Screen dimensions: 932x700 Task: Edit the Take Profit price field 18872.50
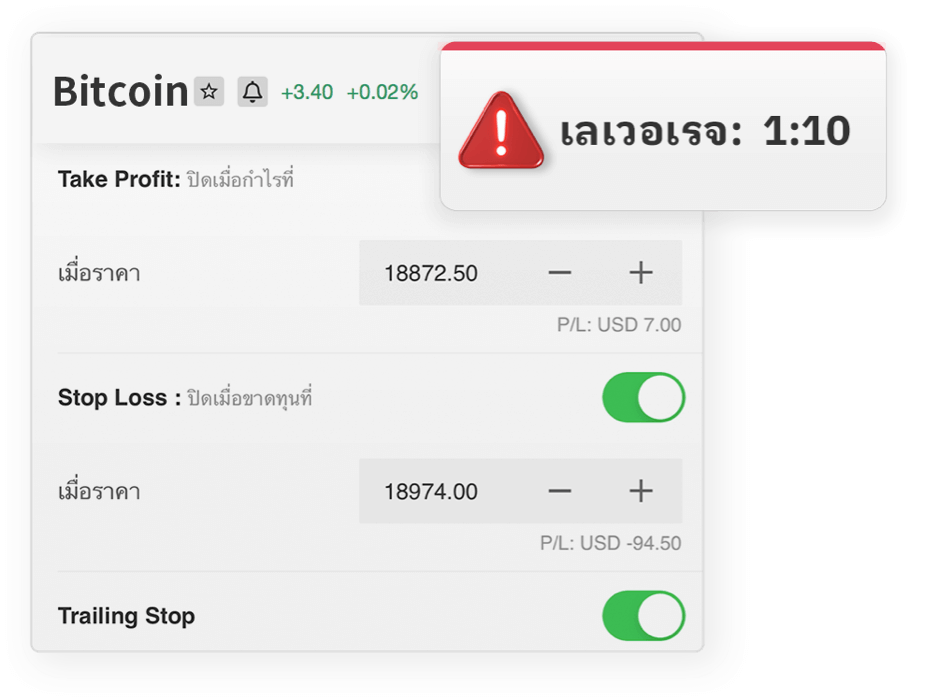(x=431, y=273)
